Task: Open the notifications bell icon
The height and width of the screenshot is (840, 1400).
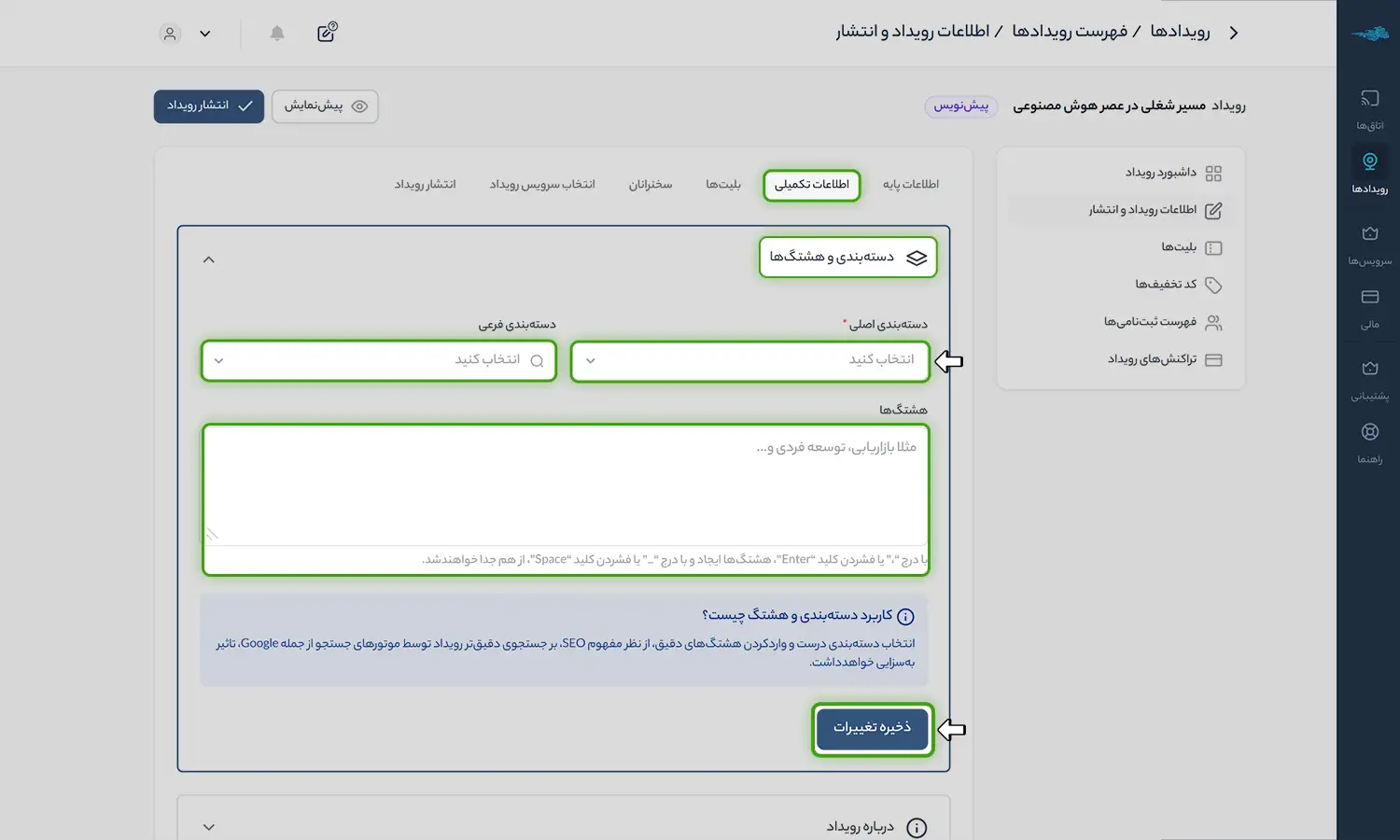Action: pyautogui.click(x=277, y=34)
